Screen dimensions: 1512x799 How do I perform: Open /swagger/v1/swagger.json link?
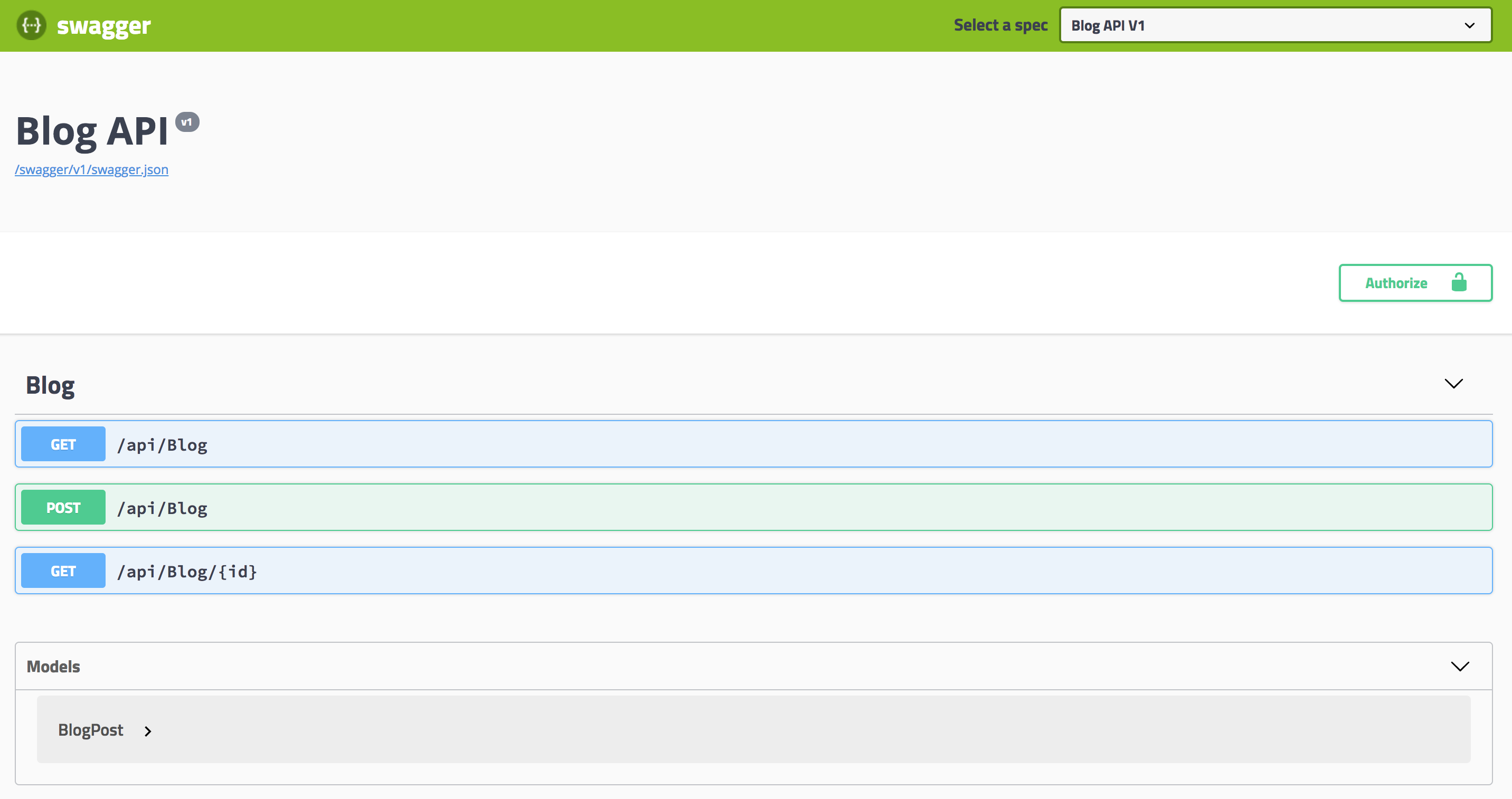(x=91, y=168)
